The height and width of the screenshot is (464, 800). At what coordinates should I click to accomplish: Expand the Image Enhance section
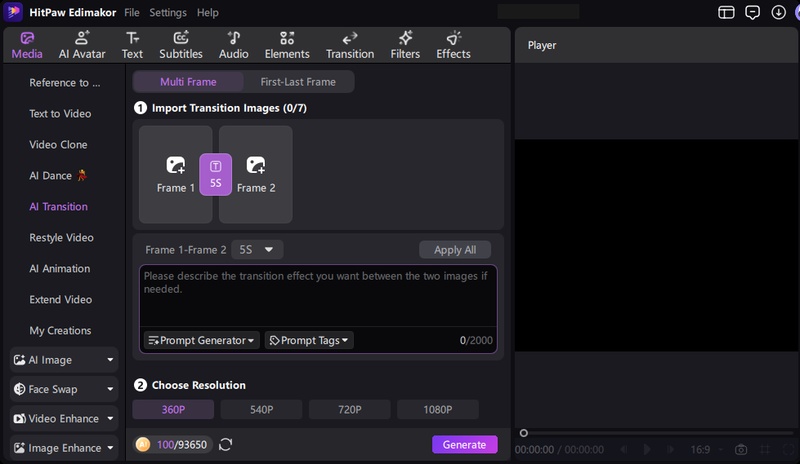tap(64, 448)
